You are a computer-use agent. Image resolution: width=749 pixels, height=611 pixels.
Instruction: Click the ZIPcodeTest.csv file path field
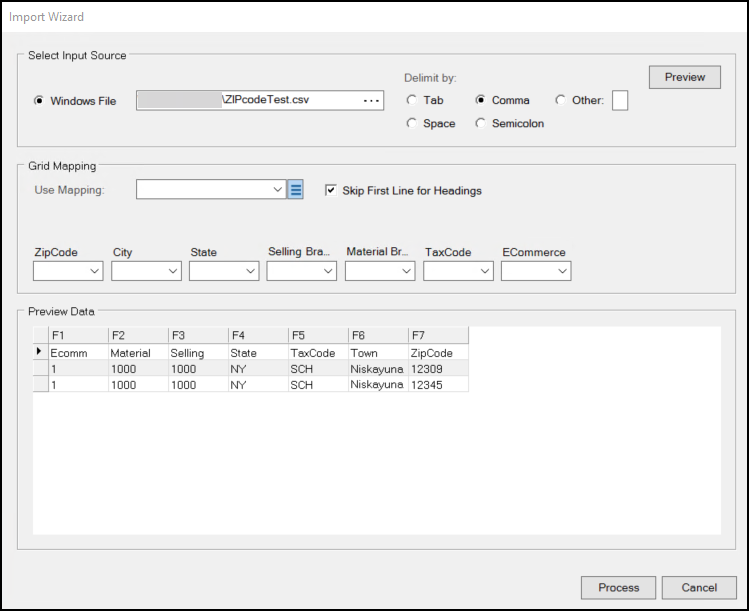(x=288, y=101)
